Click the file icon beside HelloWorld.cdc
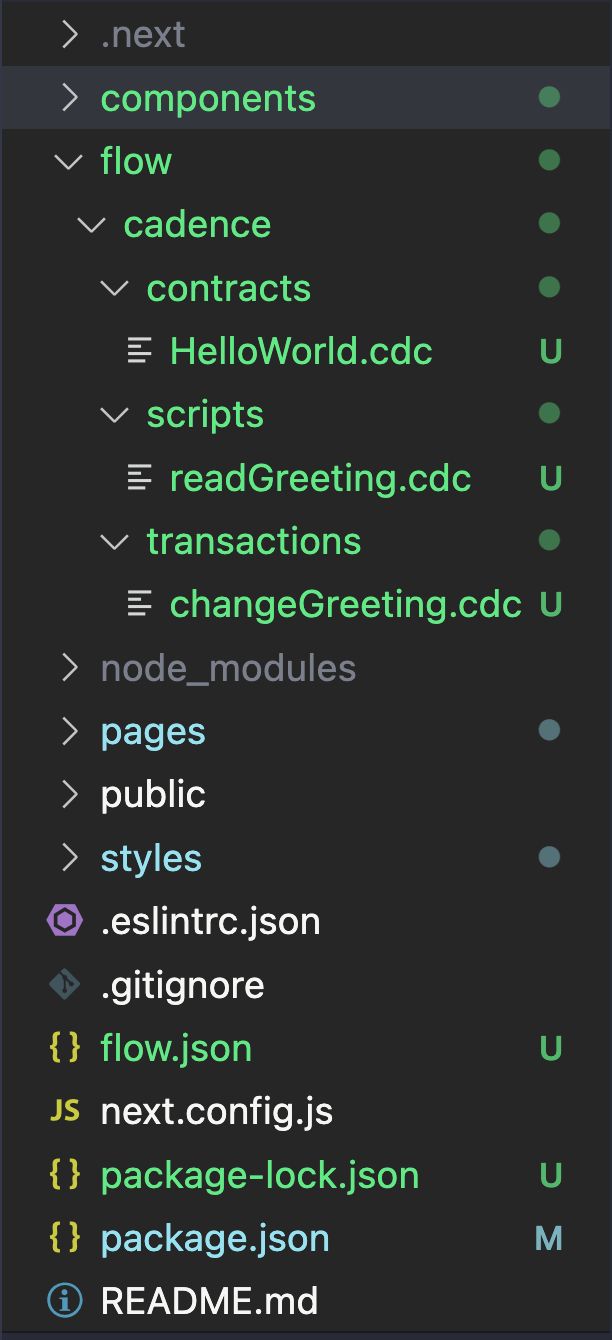This screenshot has height=1340, width=612. [140, 351]
